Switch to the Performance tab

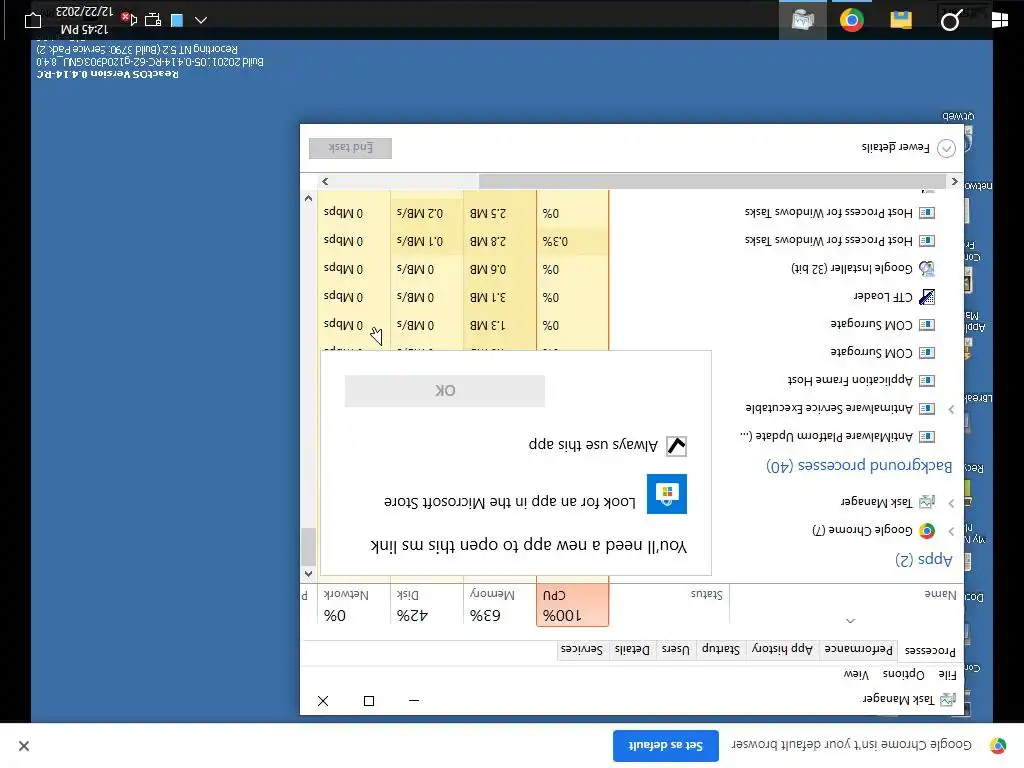[x=858, y=649]
